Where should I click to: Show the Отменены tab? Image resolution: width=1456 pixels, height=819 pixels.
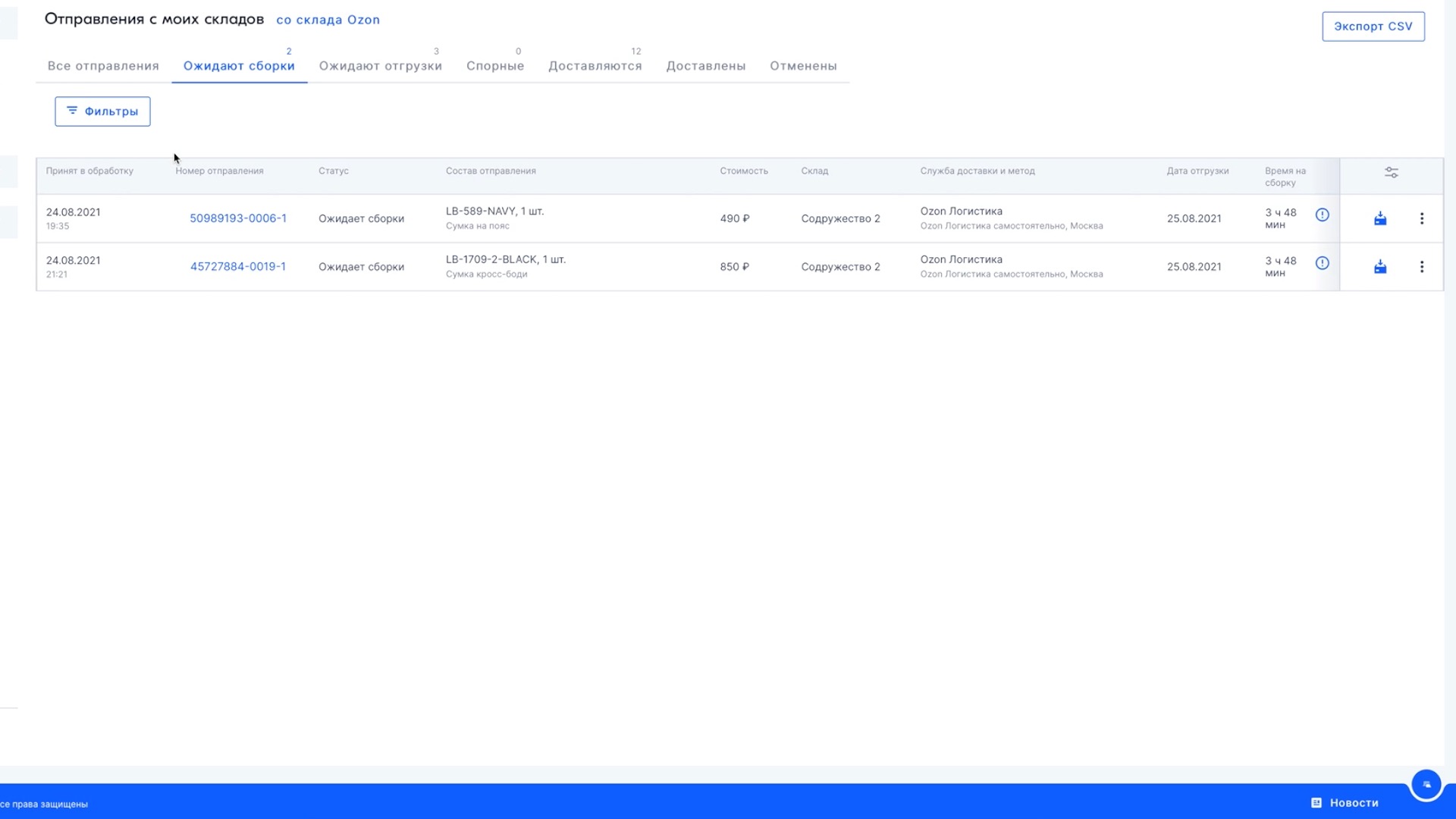tap(804, 66)
